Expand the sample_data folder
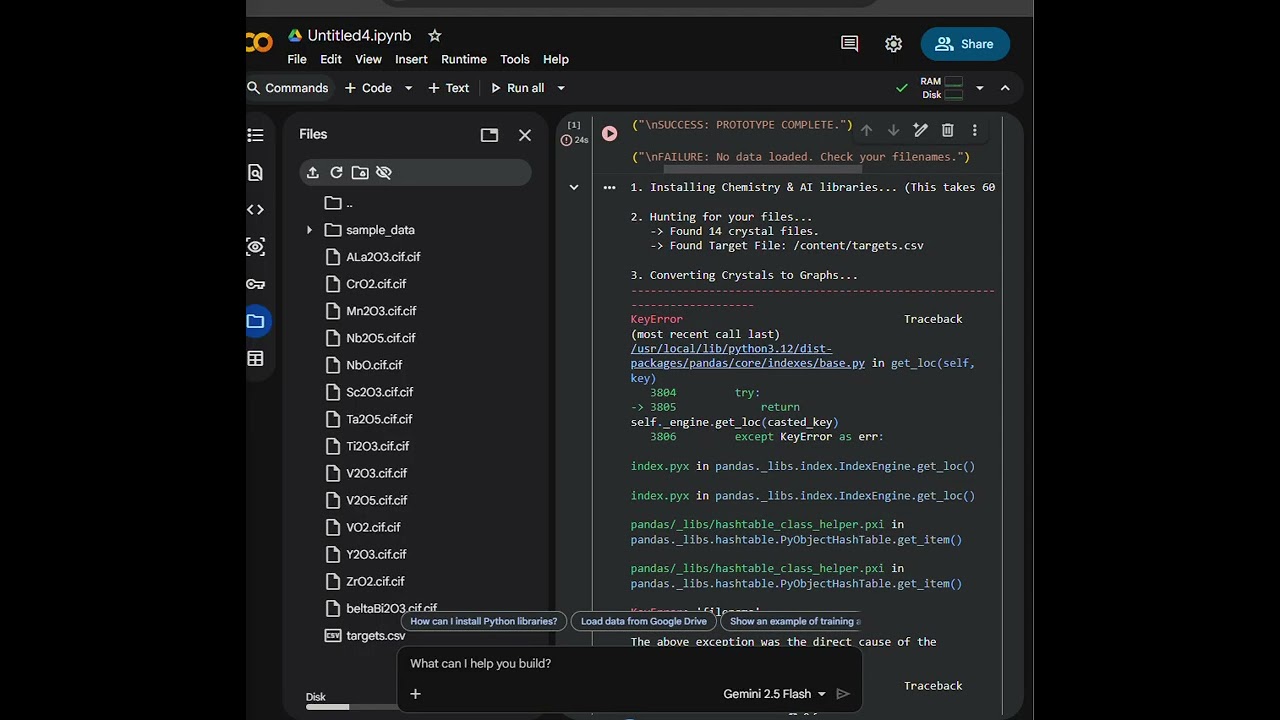Viewport: 1280px width, 720px height. click(x=309, y=230)
